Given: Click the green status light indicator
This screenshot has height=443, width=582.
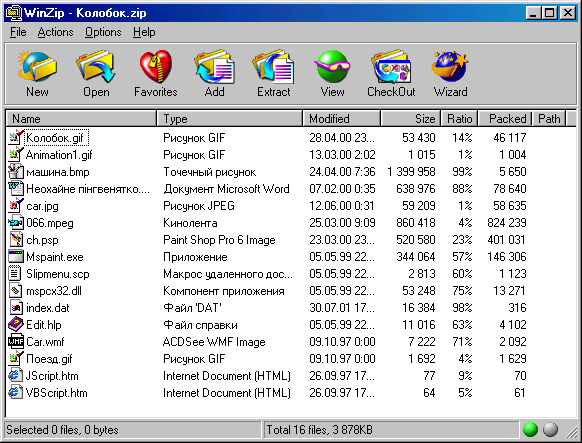Looking at the screenshot, I should pos(530,430).
